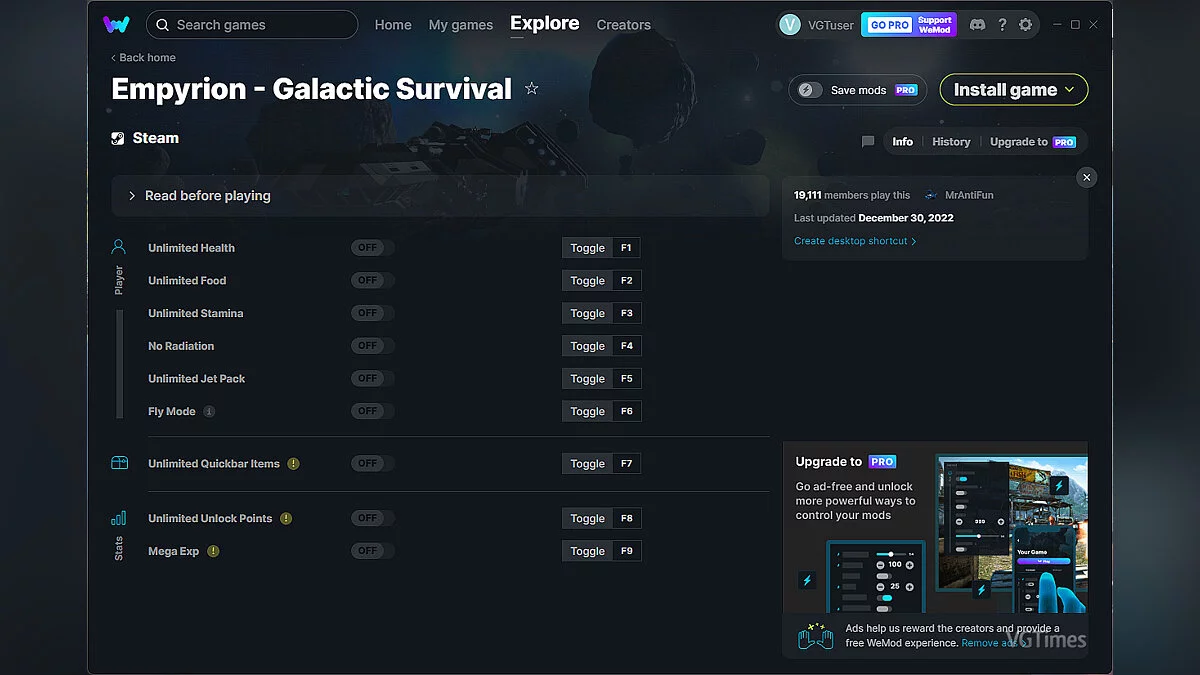The width and height of the screenshot is (1200, 675).
Task: Select the History tab
Action: click(951, 142)
